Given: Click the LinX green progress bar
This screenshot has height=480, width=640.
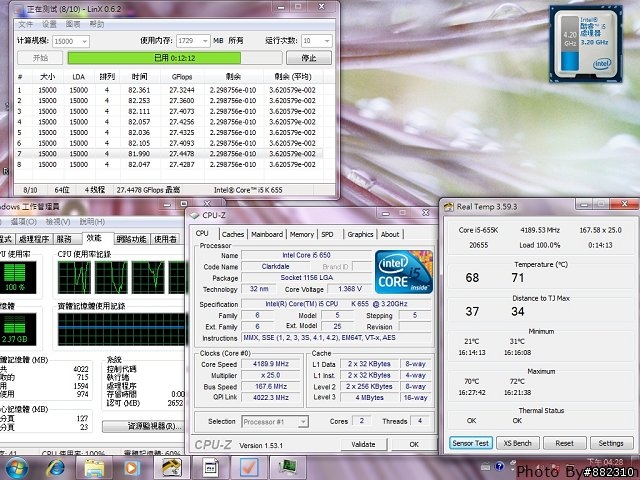Looking at the screenshot, I should 175,58.
